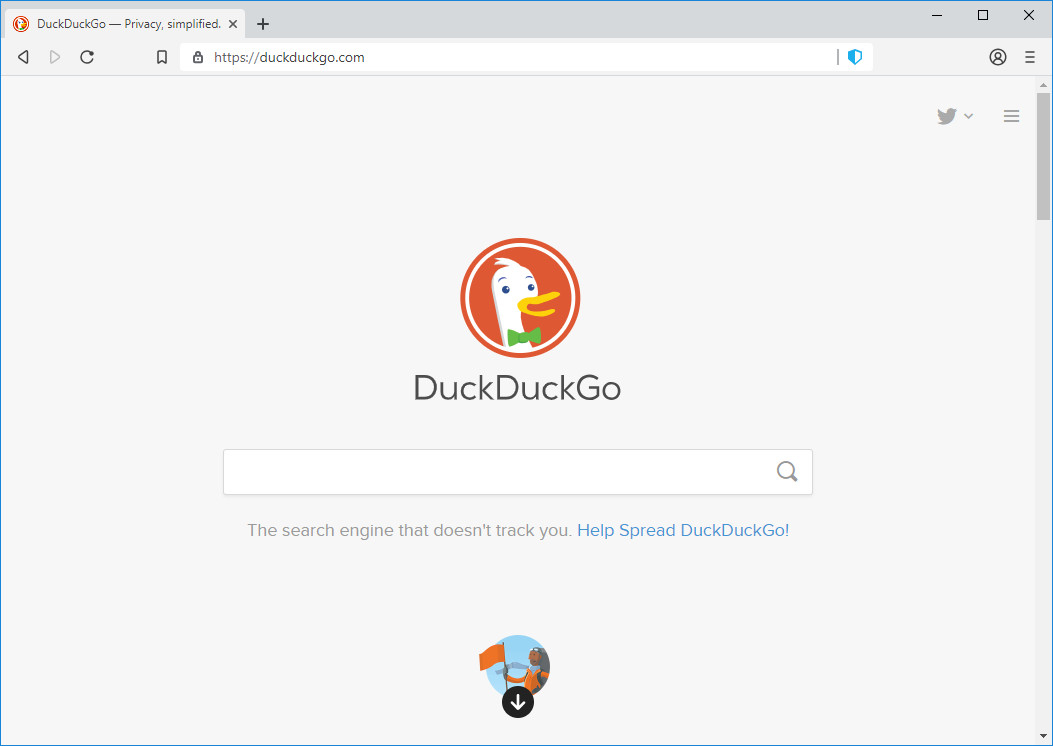The image size is (1053, 746).
Task: Click the vertical scrollbar thumb
Action: pyautogui.click(x=1043, y=156)
